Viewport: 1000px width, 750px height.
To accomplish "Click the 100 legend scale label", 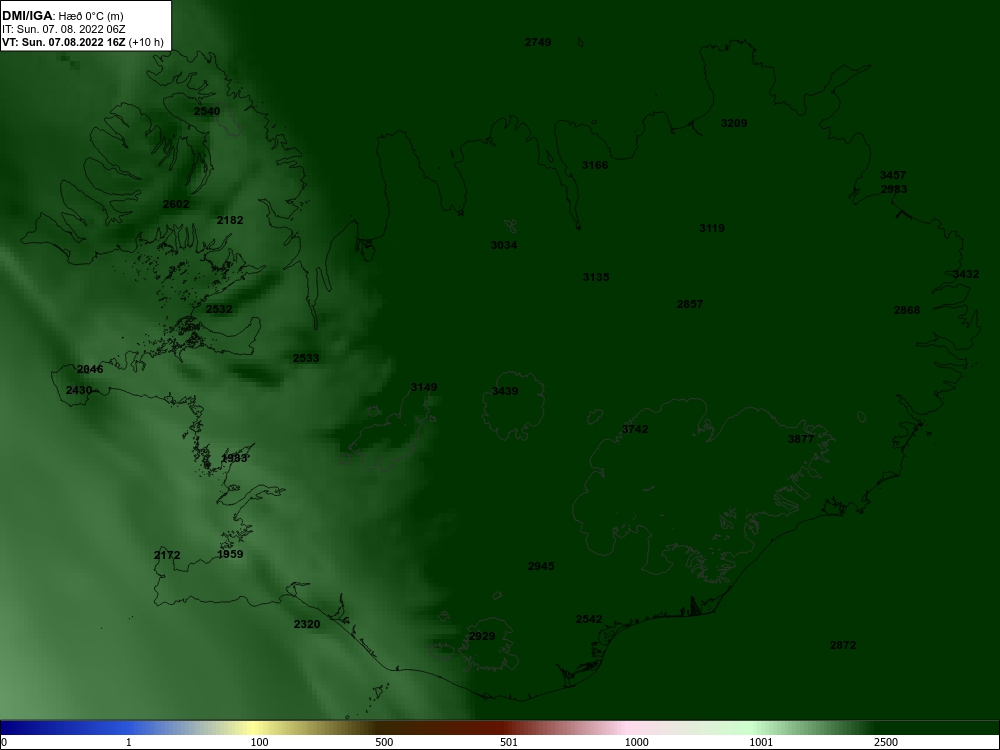I will coord(259,742).
